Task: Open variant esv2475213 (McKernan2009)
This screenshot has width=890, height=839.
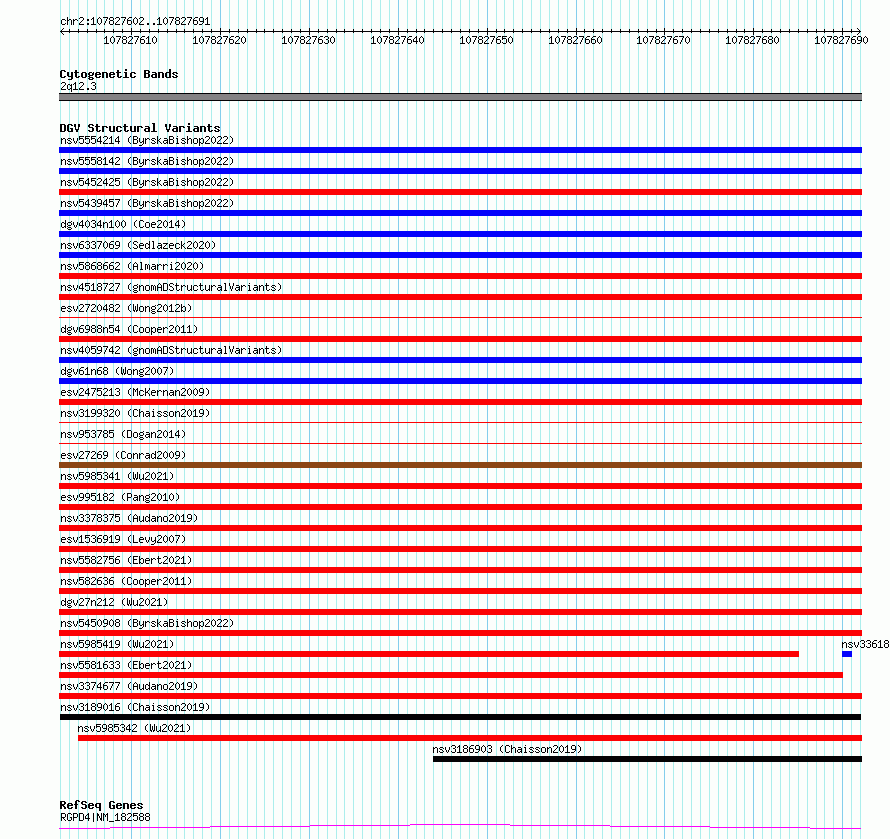Action: click(x=135, y=392)
